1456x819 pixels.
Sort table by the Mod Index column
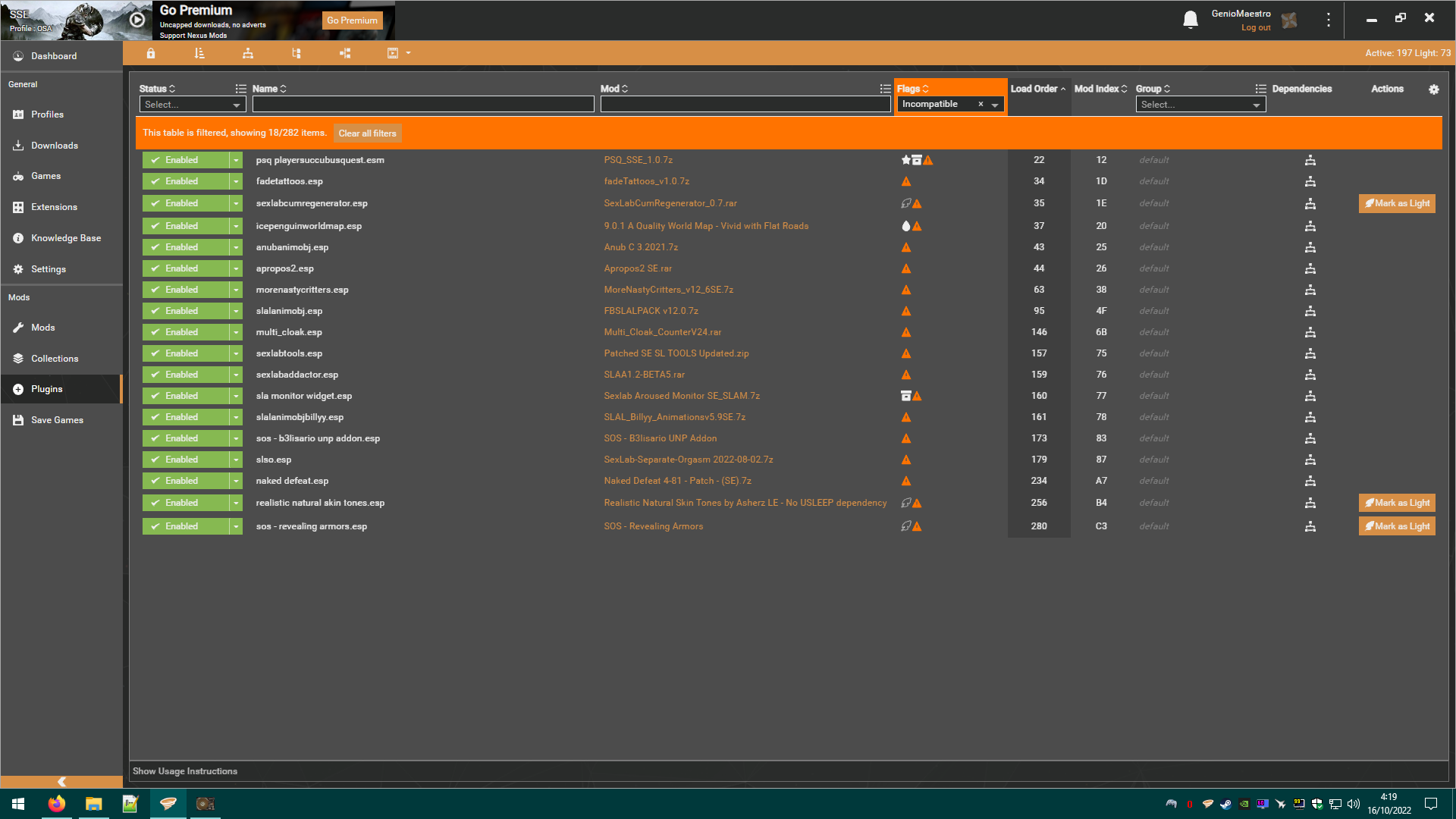1100,89
